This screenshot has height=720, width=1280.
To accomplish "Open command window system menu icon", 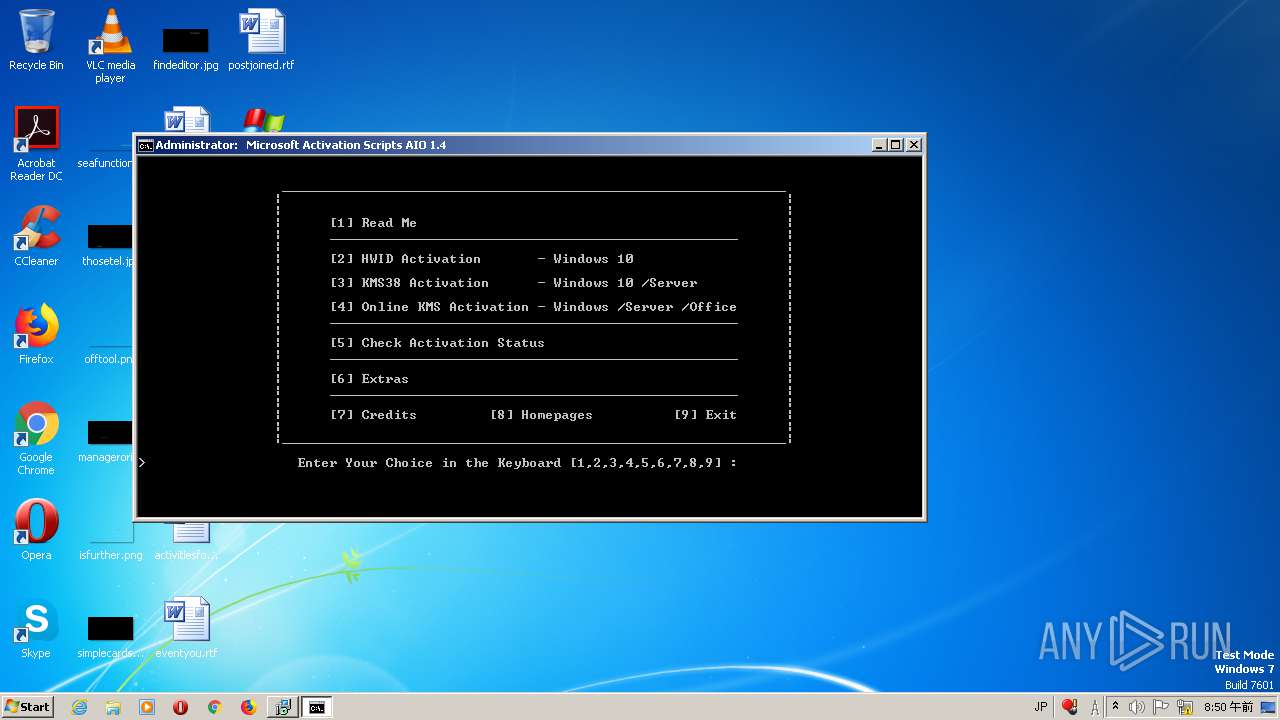I will coord(145,145).
